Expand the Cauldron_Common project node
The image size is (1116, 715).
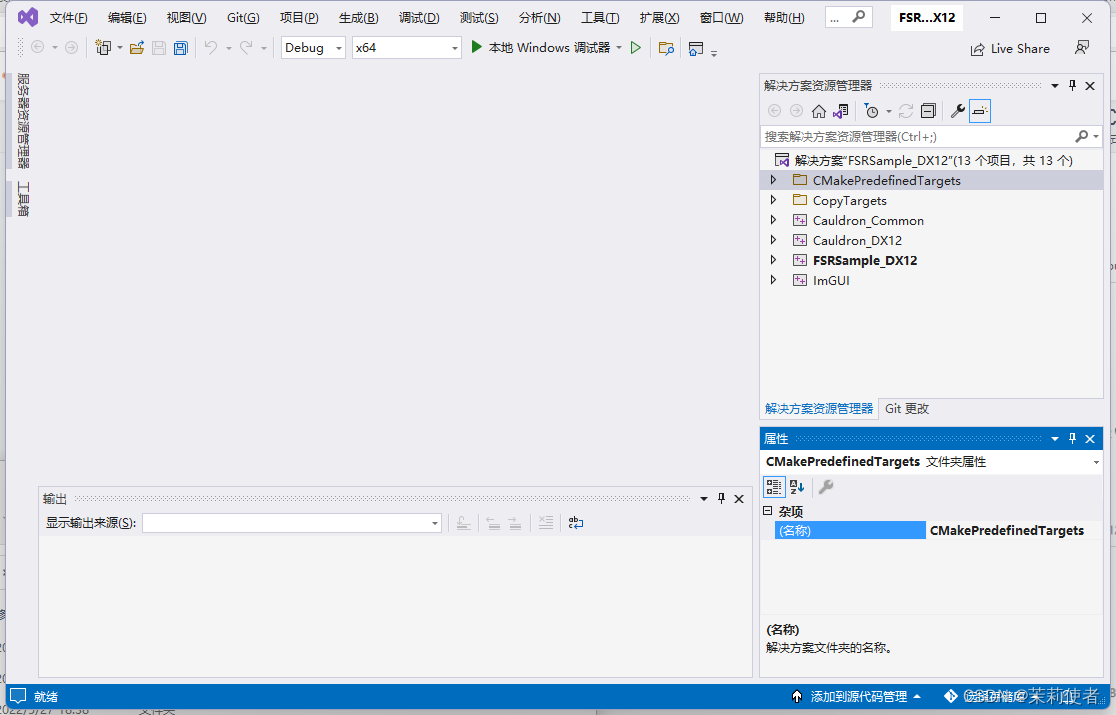[x=774, y=220]
